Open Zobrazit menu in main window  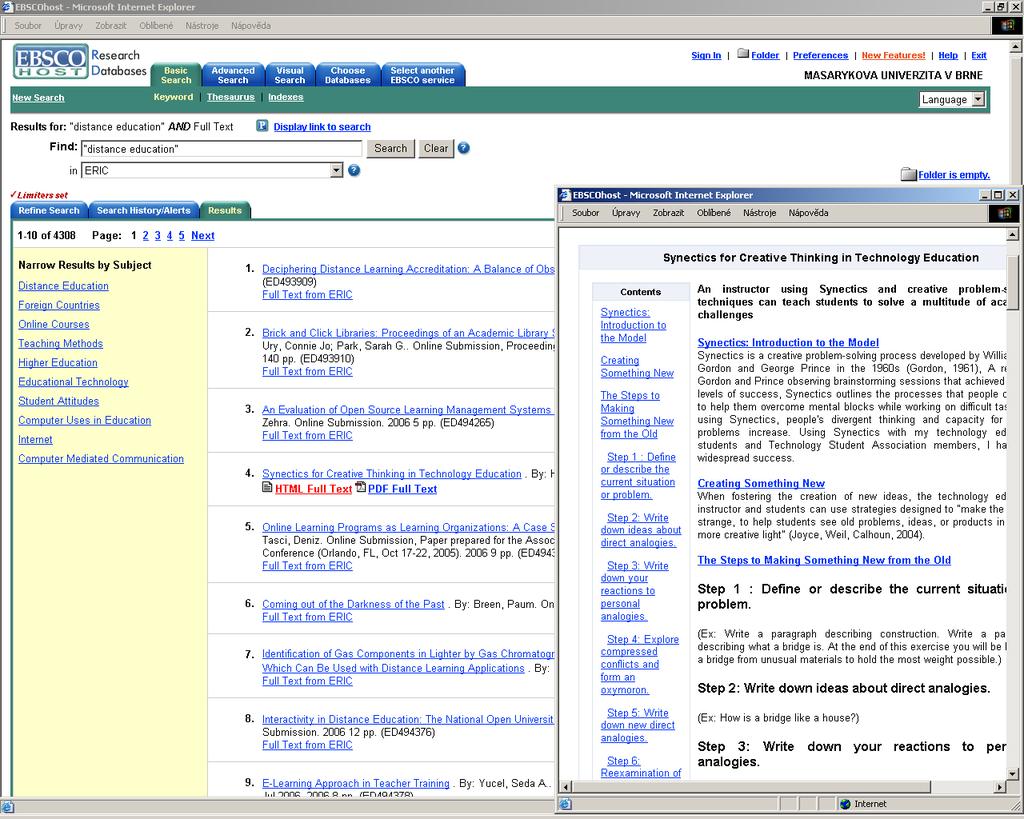[x=111, y=25]
